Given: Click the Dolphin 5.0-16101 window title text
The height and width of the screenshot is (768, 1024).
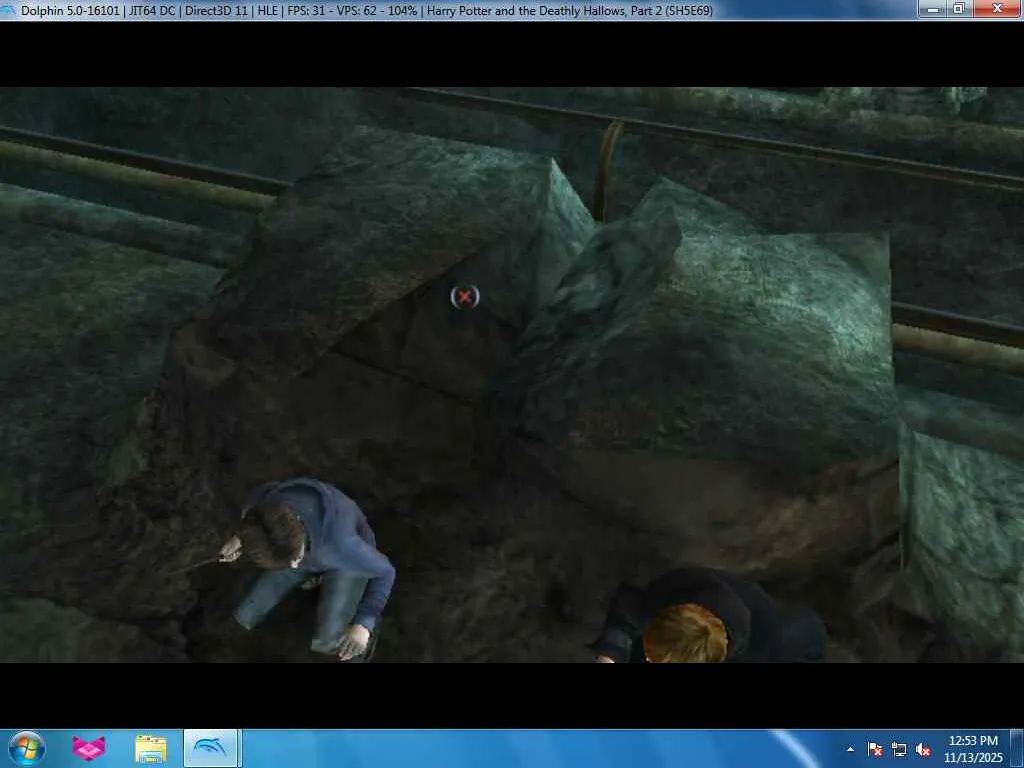Looking at the screenshot, I should [367, 10].
